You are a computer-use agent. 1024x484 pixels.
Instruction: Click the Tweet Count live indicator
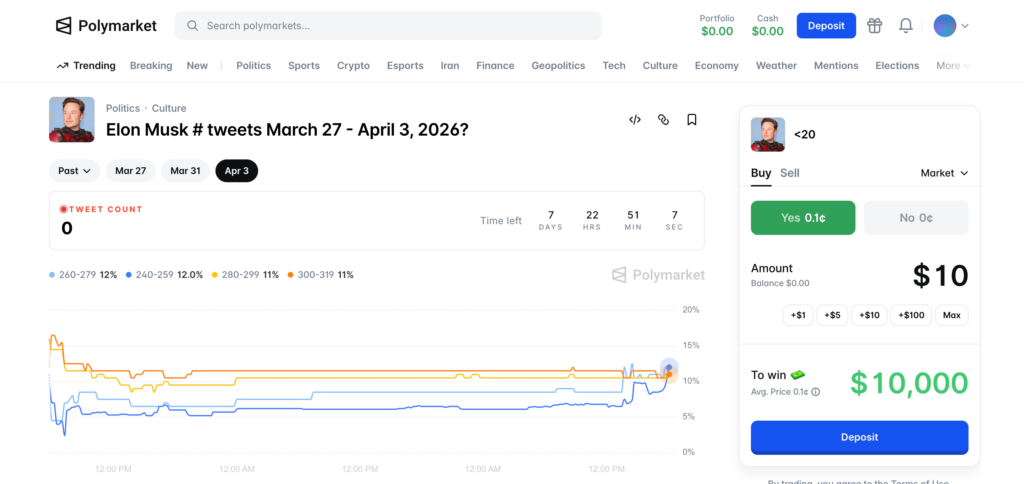[63, 210]
